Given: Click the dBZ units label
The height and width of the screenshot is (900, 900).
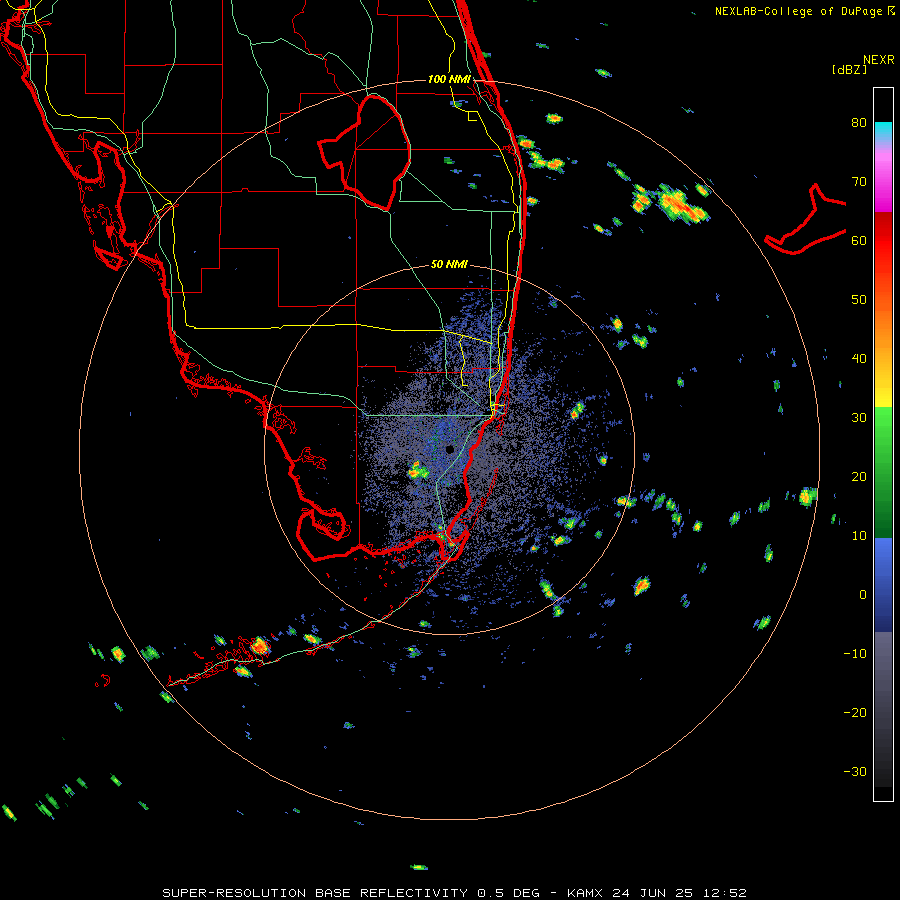Looking at the screenshot, I should point(849,70).
